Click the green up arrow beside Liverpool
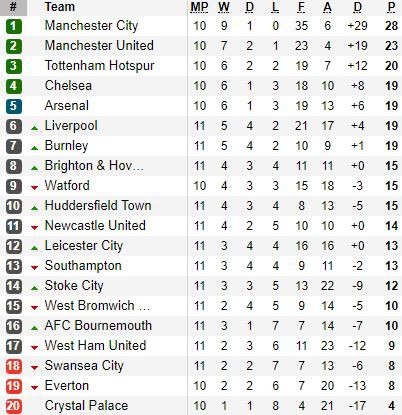Viewport: 402px width, 415px height. [34, 128]
